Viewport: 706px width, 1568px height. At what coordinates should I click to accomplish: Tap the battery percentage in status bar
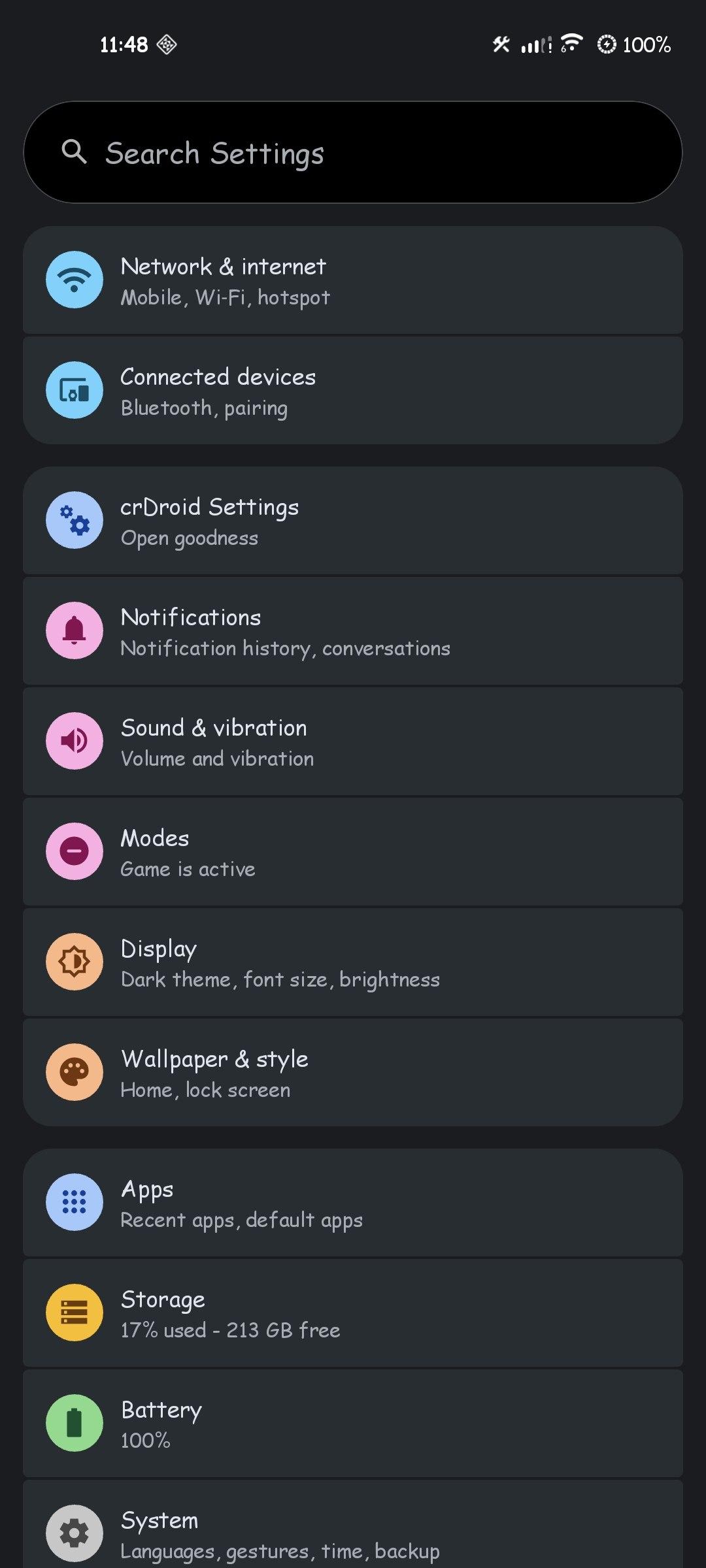pyautogui.click(x=646, y=45)
